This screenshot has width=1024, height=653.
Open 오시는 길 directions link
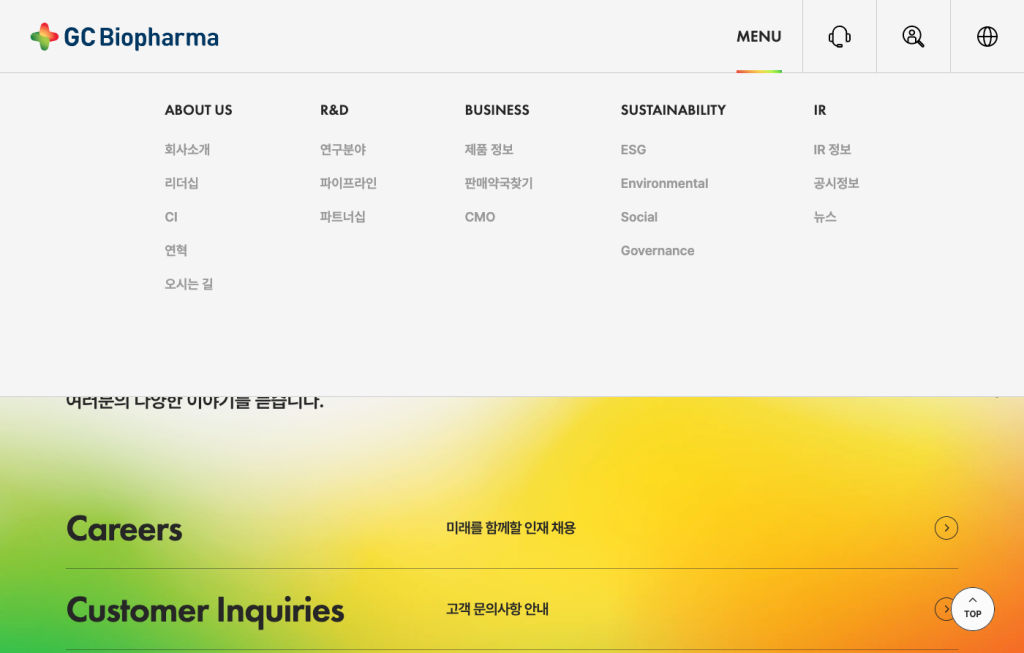pos(189,284)
